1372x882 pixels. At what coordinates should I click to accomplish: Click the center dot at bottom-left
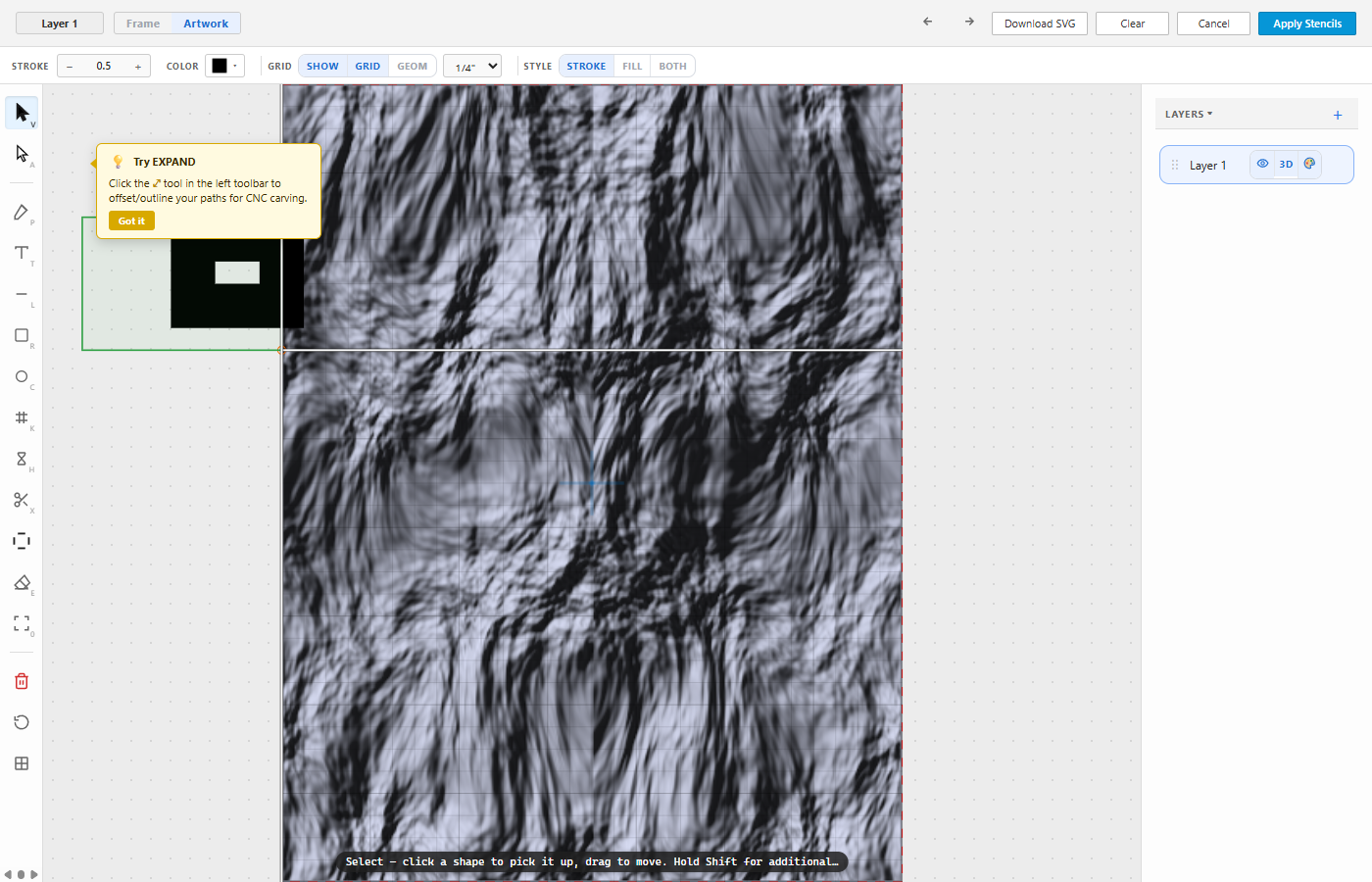pos(22,874)
